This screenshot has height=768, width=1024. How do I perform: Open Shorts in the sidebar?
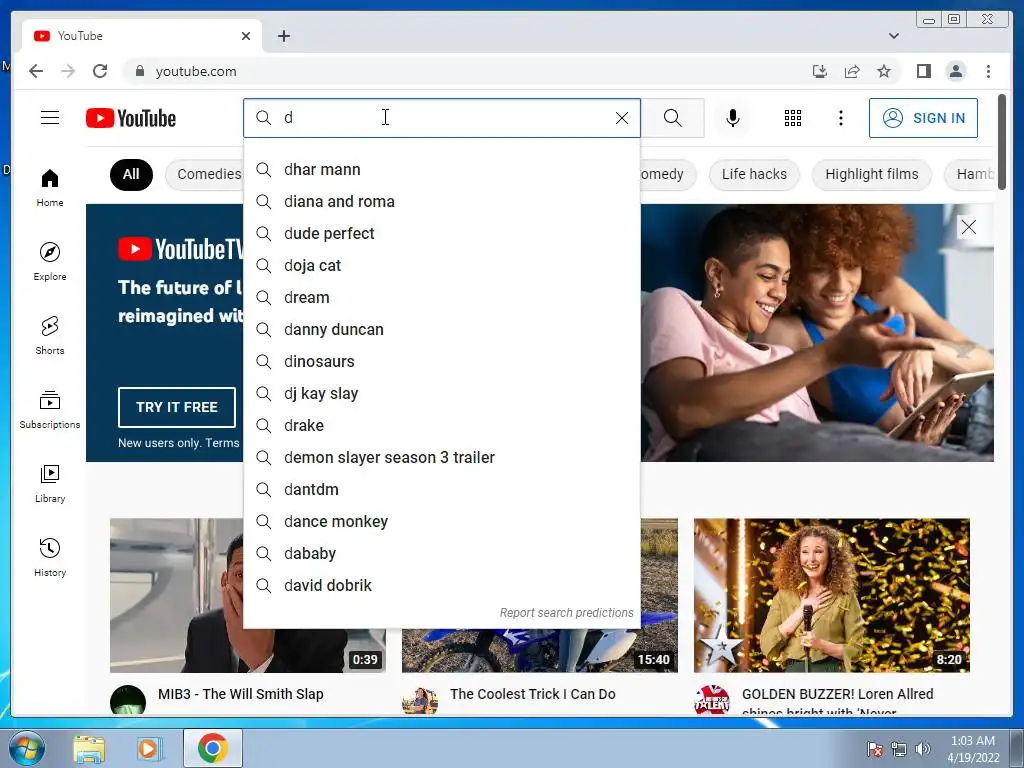[x=50, y=336]
